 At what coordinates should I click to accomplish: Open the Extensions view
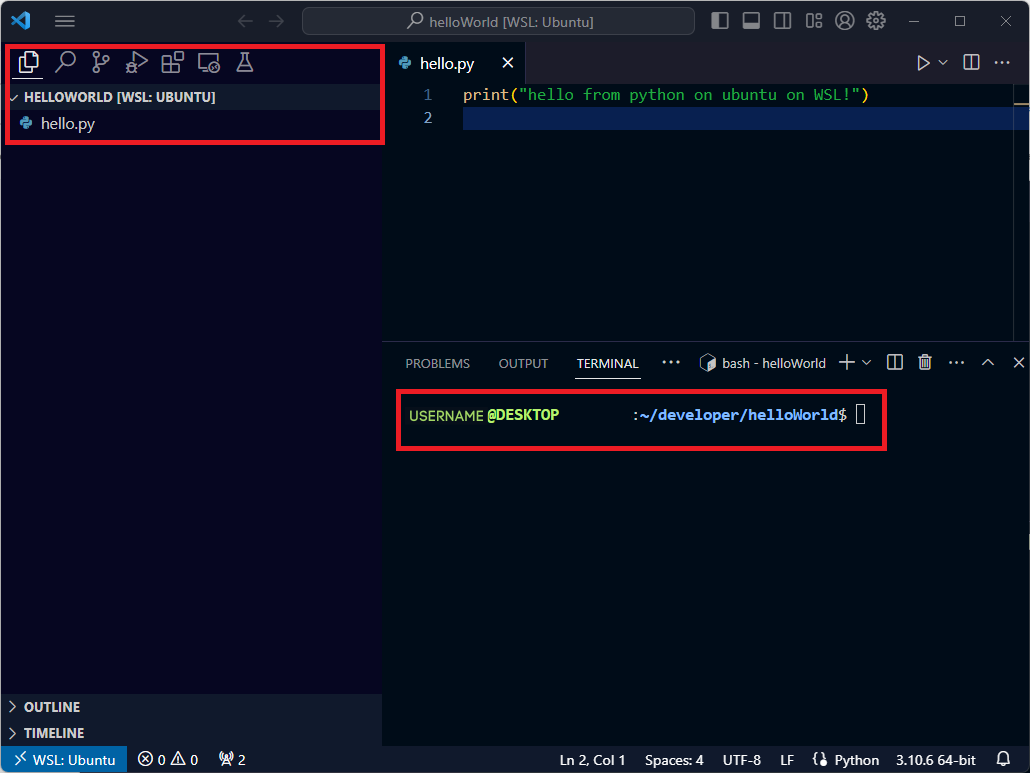tap(171, 63)
